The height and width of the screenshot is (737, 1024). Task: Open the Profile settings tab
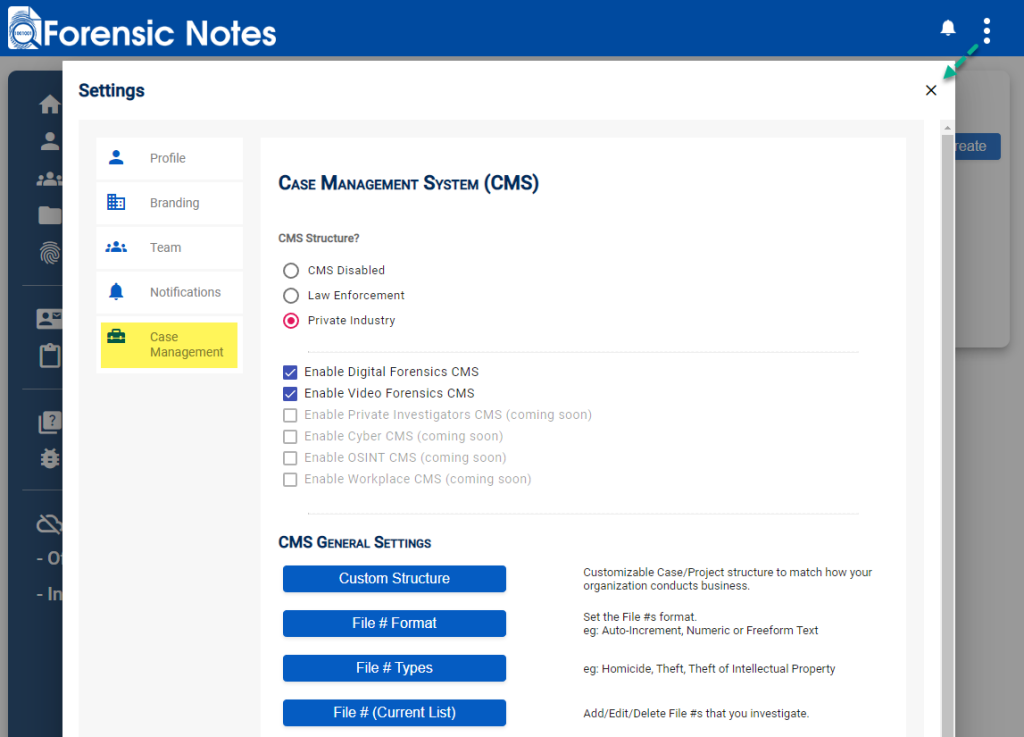coord(169,158)
